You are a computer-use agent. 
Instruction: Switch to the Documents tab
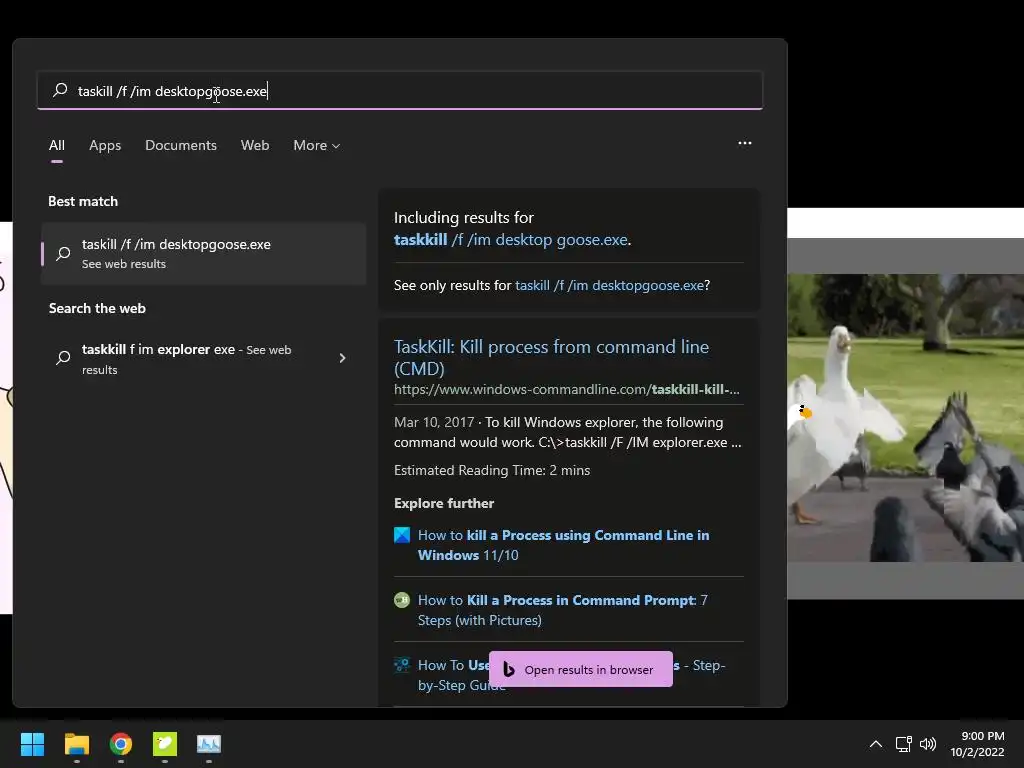(181, 145)
